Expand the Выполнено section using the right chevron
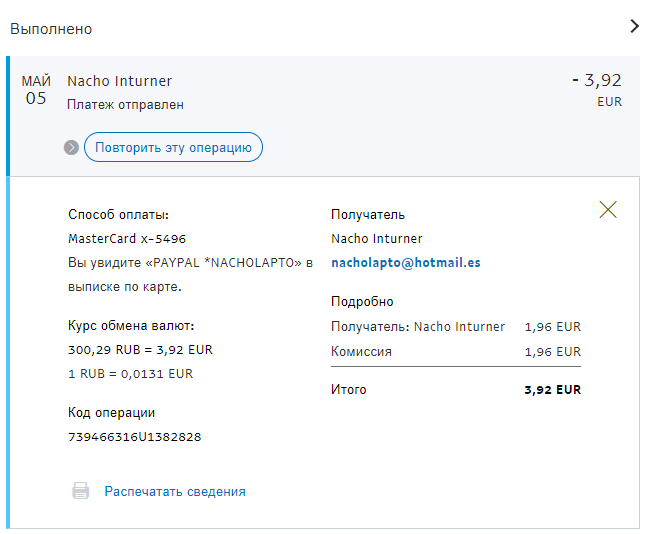The image size is (646, 534). click(x=634, y=27)
